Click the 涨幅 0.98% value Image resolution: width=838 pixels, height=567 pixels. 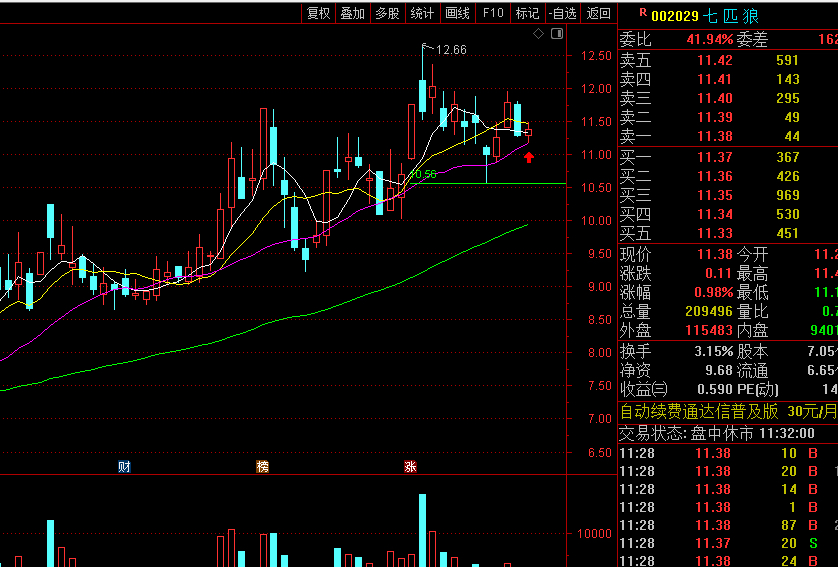point(713,293)
